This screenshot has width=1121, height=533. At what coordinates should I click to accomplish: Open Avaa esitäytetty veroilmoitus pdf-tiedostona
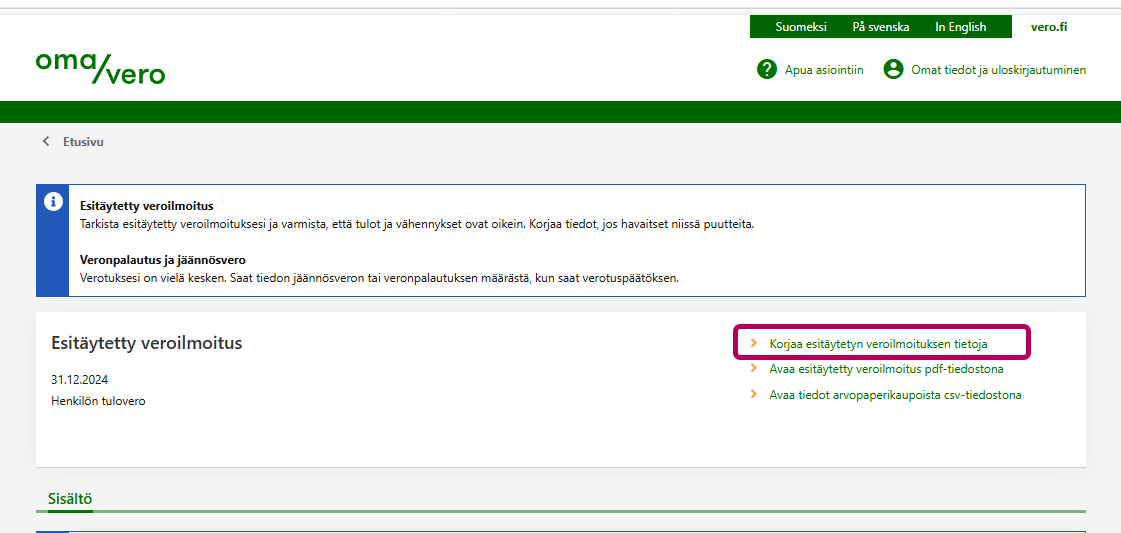point(886,369)
